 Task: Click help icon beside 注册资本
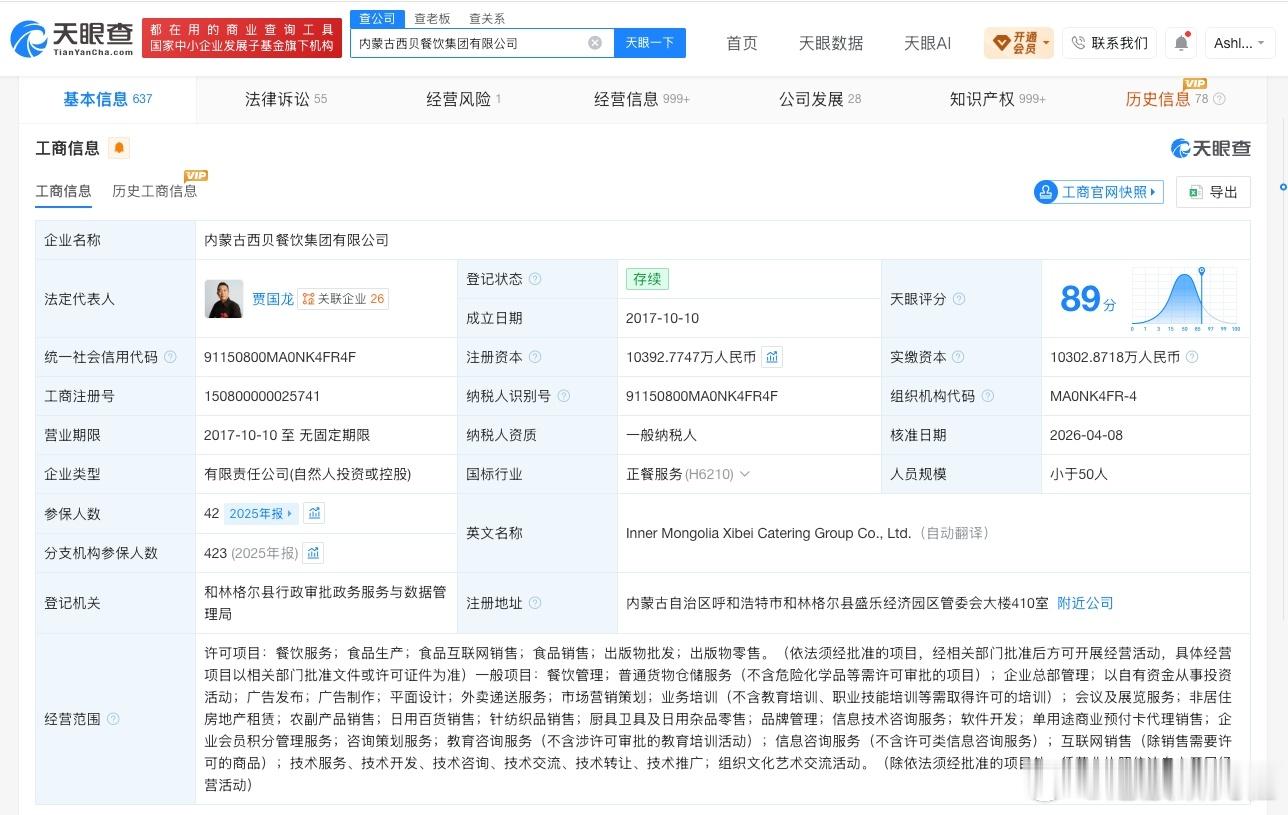point(535,357)
